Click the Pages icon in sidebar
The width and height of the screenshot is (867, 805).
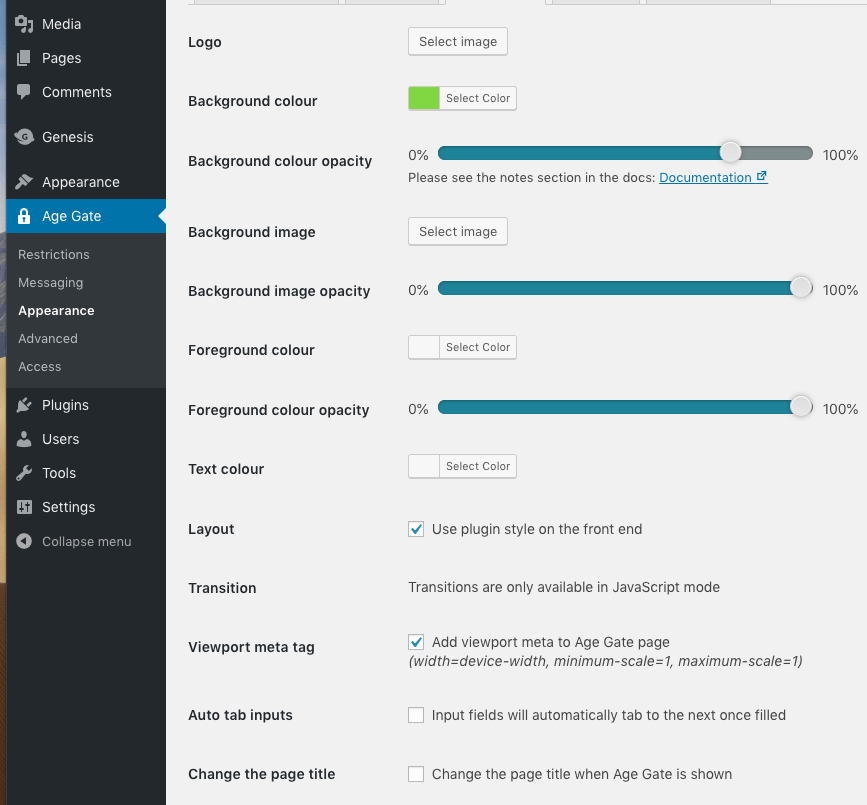click(25, 58)
